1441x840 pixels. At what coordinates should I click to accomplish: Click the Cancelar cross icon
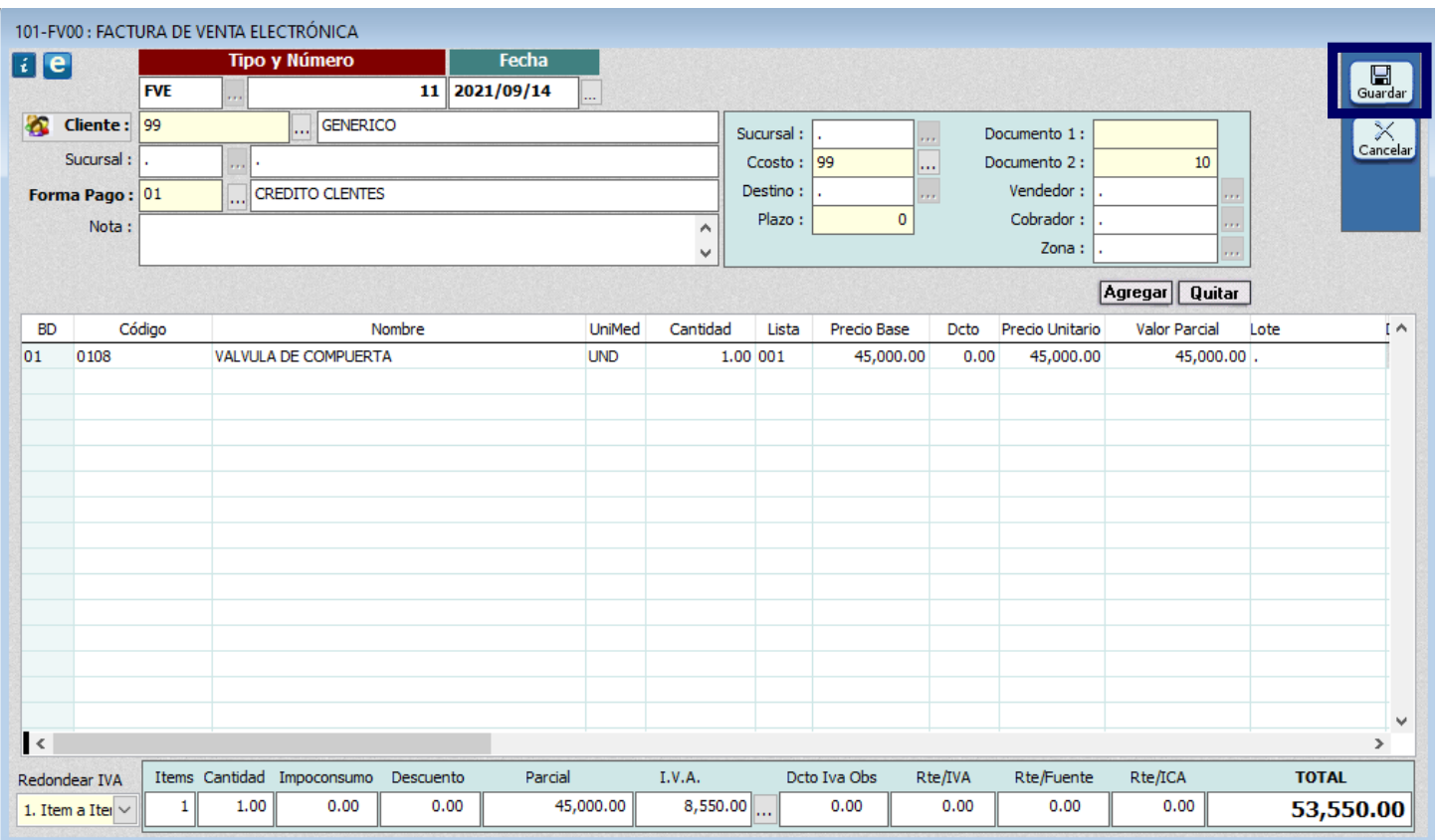coord(1384,138)
